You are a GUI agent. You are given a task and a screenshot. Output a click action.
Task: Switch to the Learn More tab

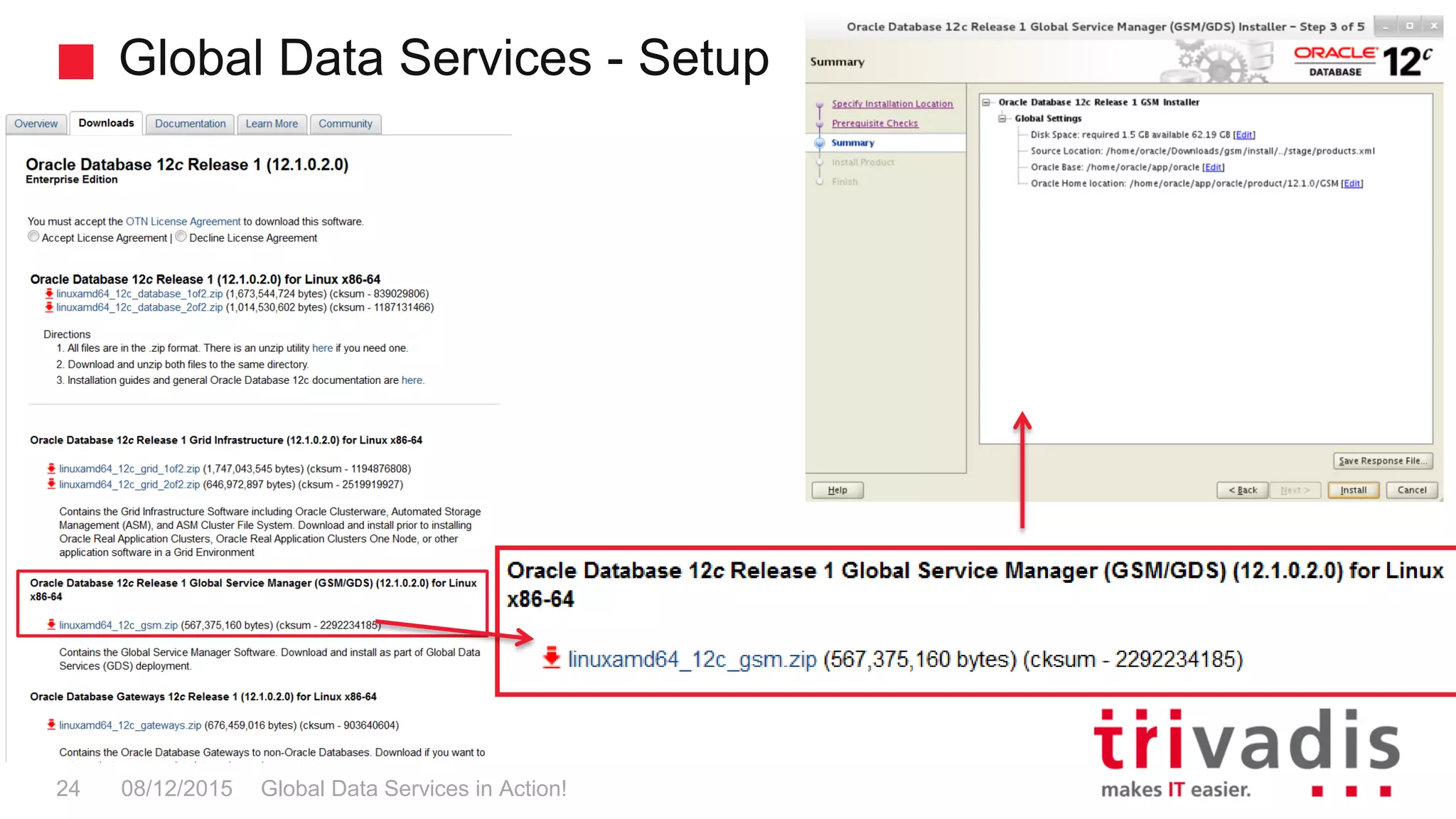pos(272,124)
